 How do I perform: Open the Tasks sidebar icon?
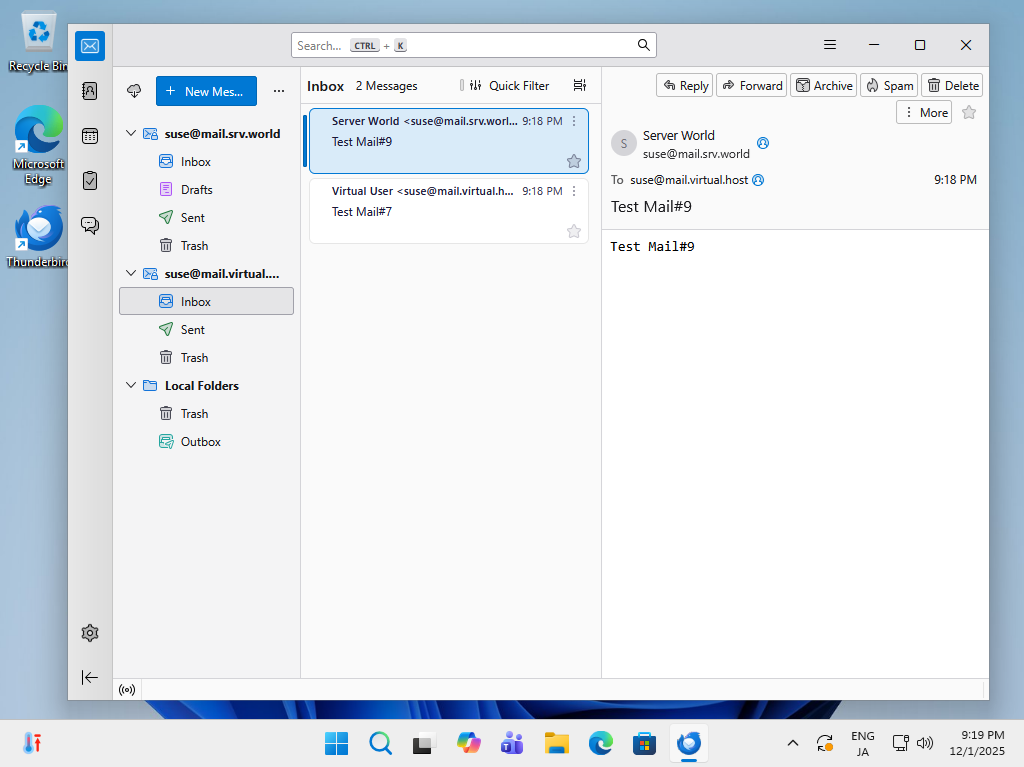pos(90,180)
